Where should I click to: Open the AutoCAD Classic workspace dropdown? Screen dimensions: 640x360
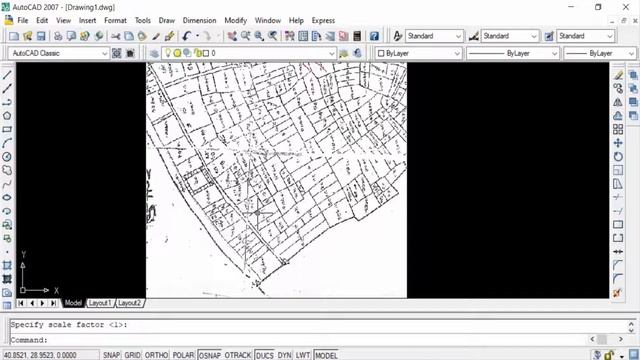[x=59, y=53]
